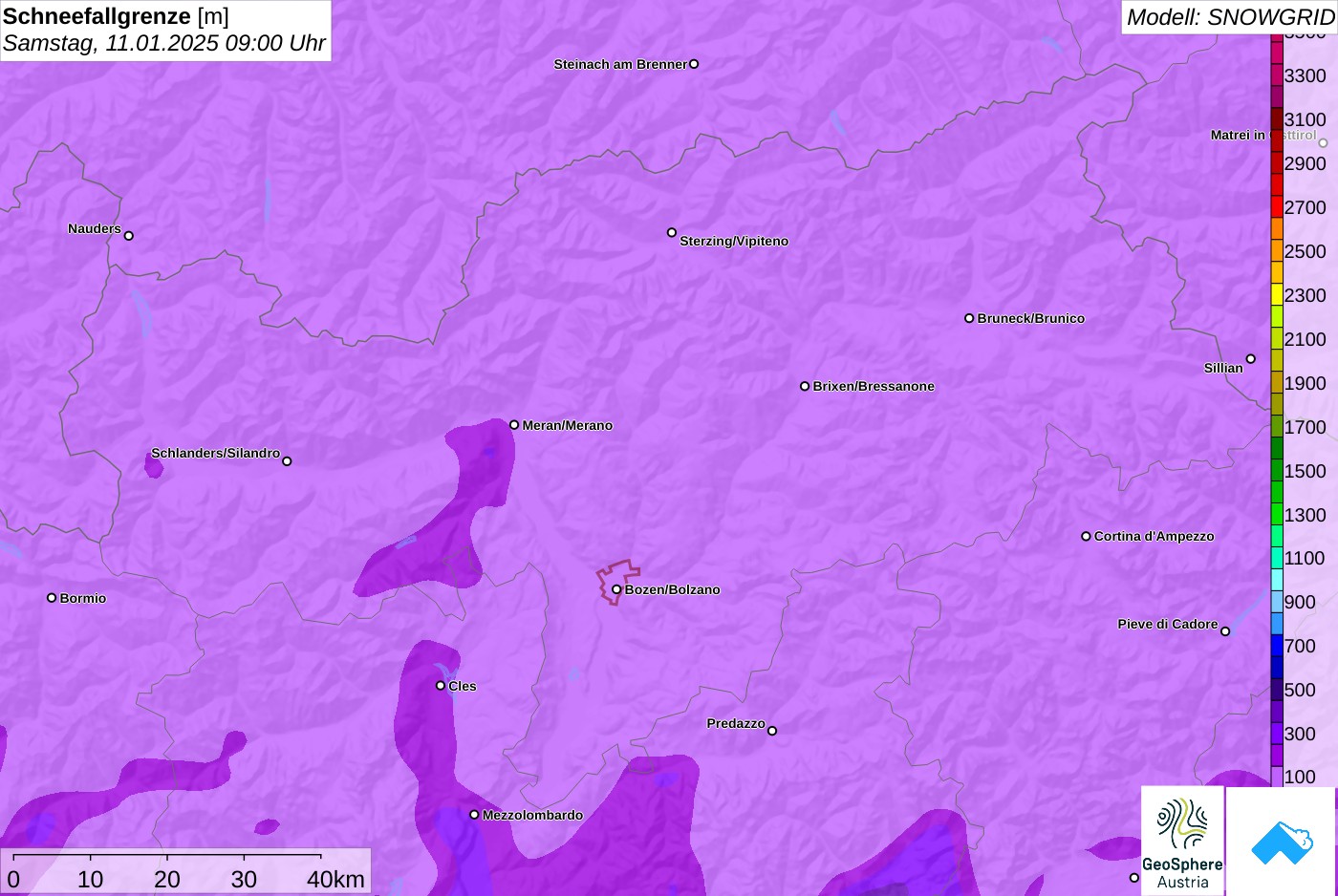Image resolution: width=1338 pixels, height=896 pixels.
Task: Click the legend value 1900
Action: (1305, 383)
